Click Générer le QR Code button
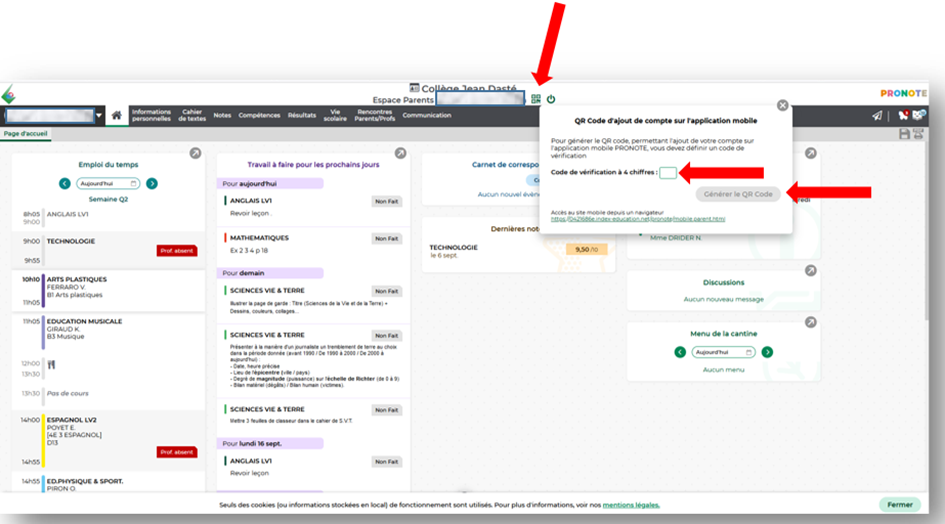 coord(738,194)
